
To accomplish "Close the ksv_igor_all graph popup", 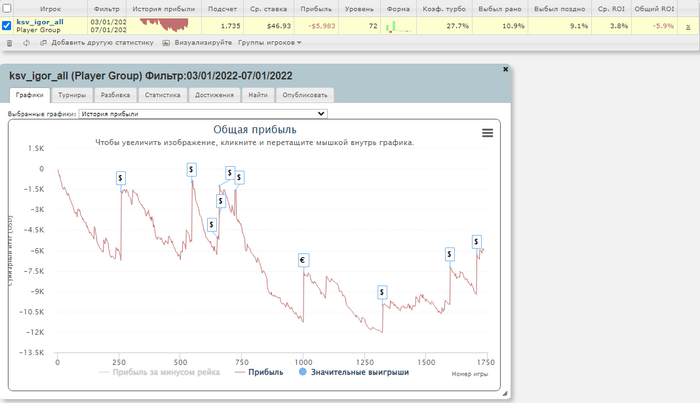I will 505,69.
